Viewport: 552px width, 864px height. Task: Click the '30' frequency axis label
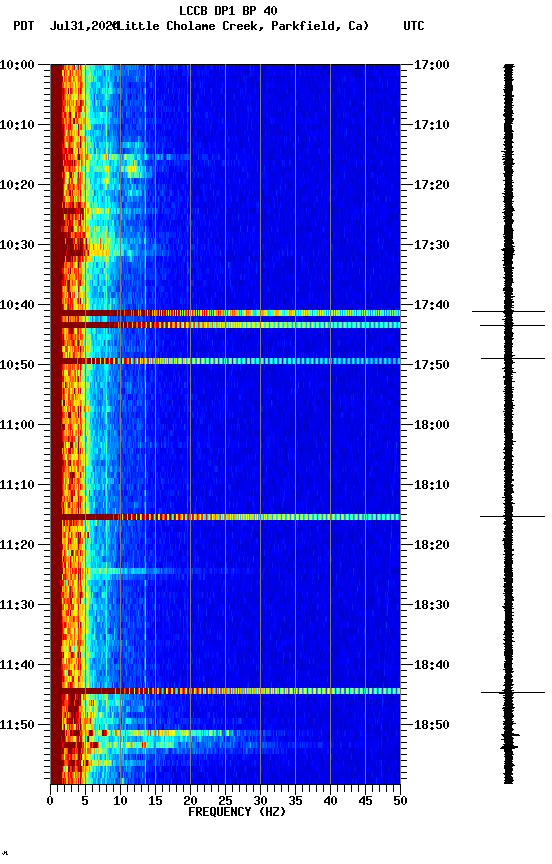(x=260, y=801)
